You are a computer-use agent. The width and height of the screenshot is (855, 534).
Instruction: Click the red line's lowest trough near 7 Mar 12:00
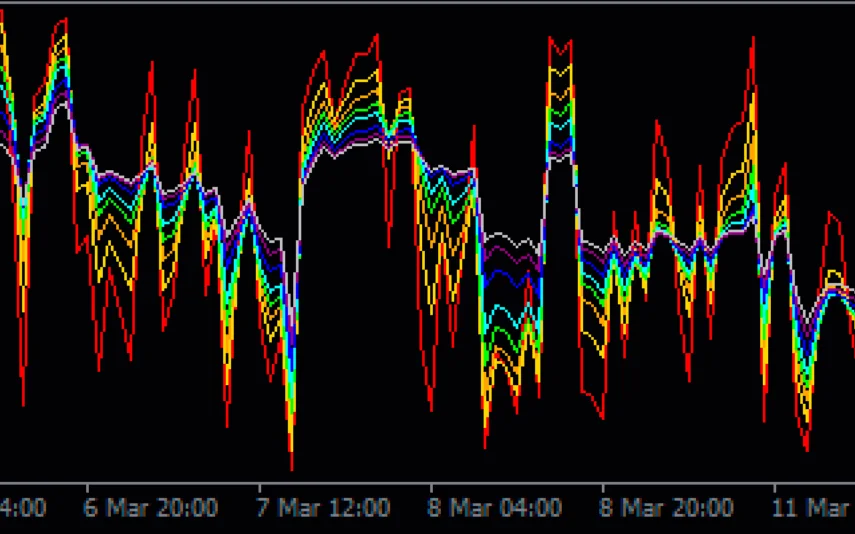click(292, 468)
